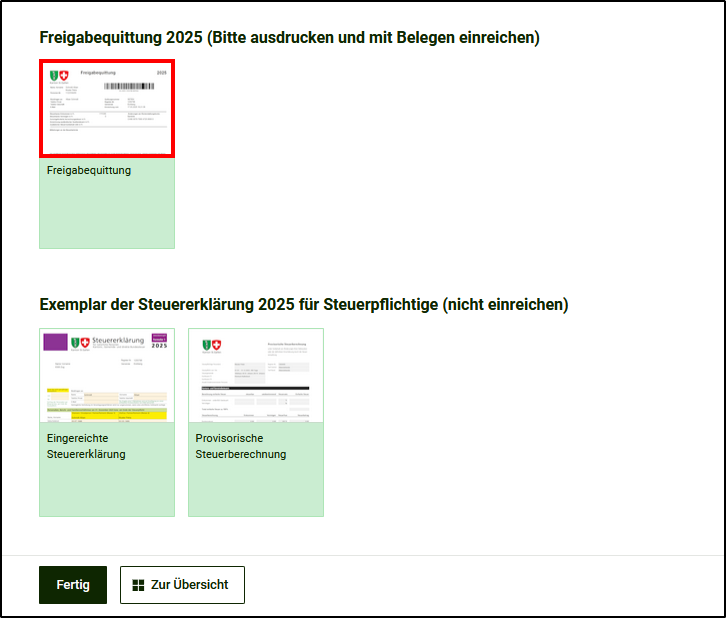Click the heading 'Freigabequittung 2025 (Bitte ausdrucken…)'
The height and width of the screenshot is (618, 726).
click(289, 37)
